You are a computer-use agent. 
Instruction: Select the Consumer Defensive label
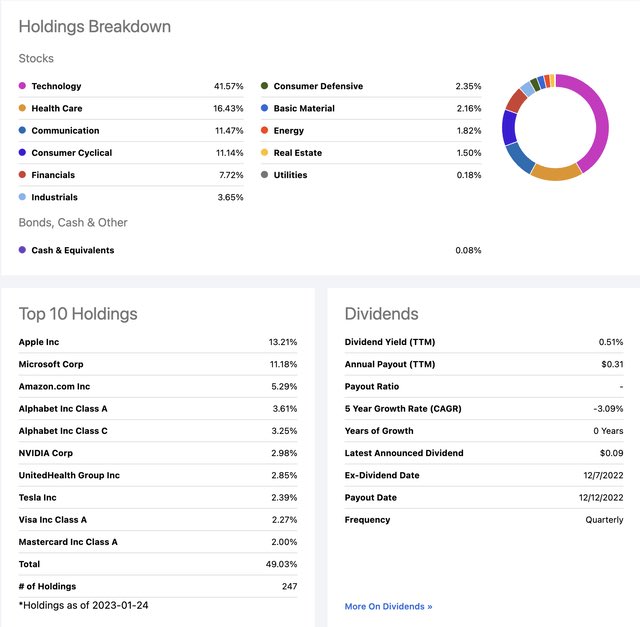(x=318, y=86)
